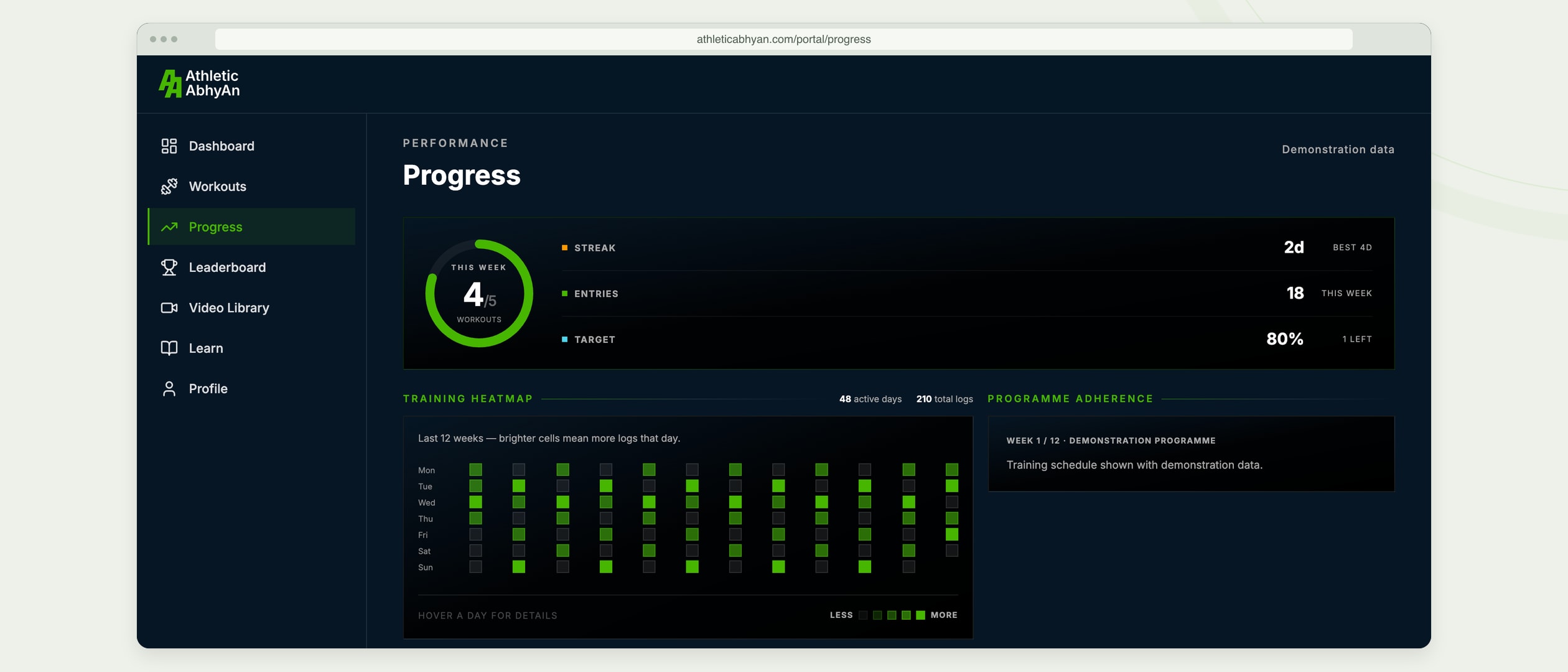Click the Video Library camera icon
The height and width of the screenshot is (672, 1568).
click(169, 308)
